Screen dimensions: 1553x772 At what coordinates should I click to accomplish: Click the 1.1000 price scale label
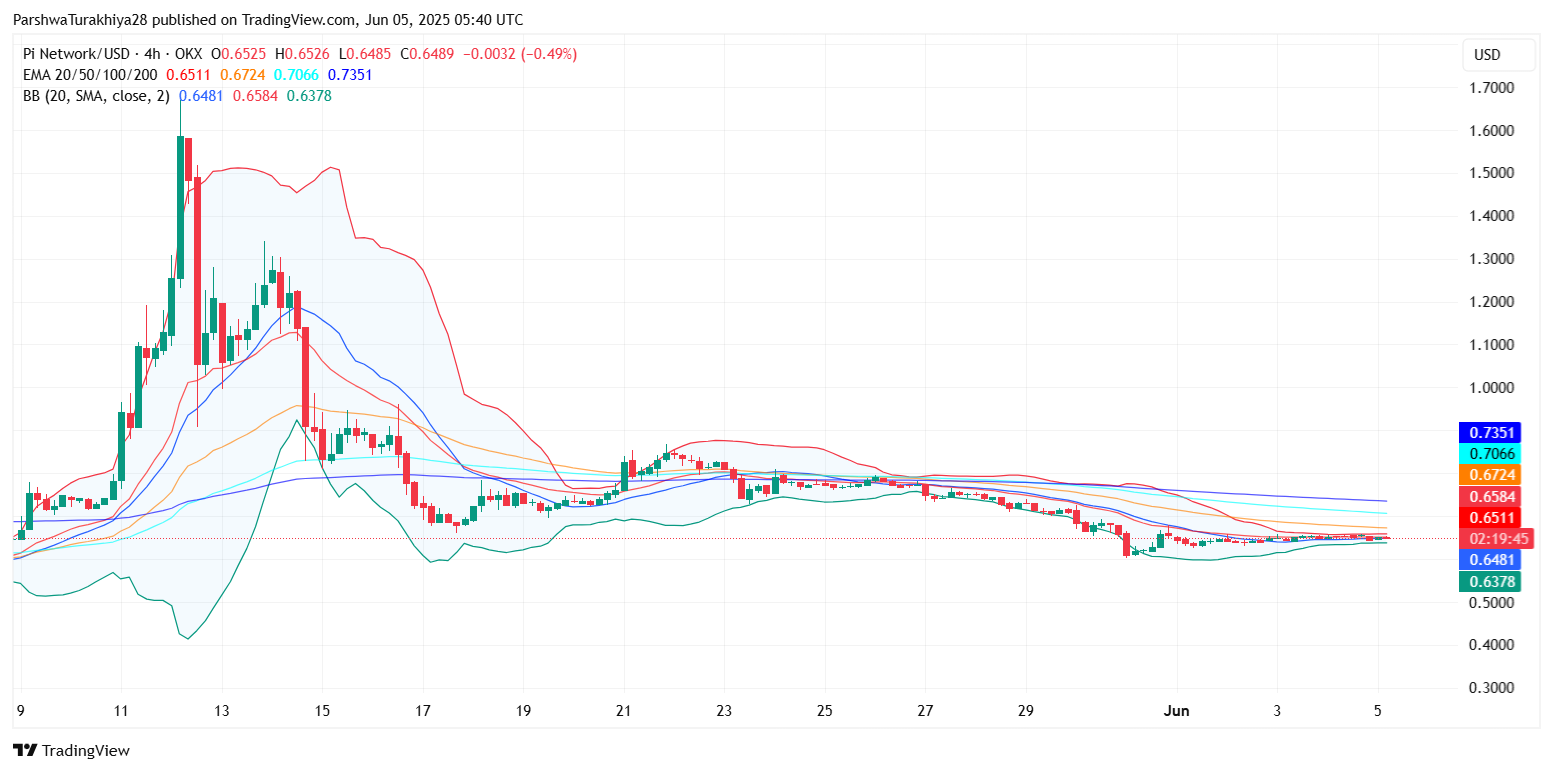(x=1492, y=345)
